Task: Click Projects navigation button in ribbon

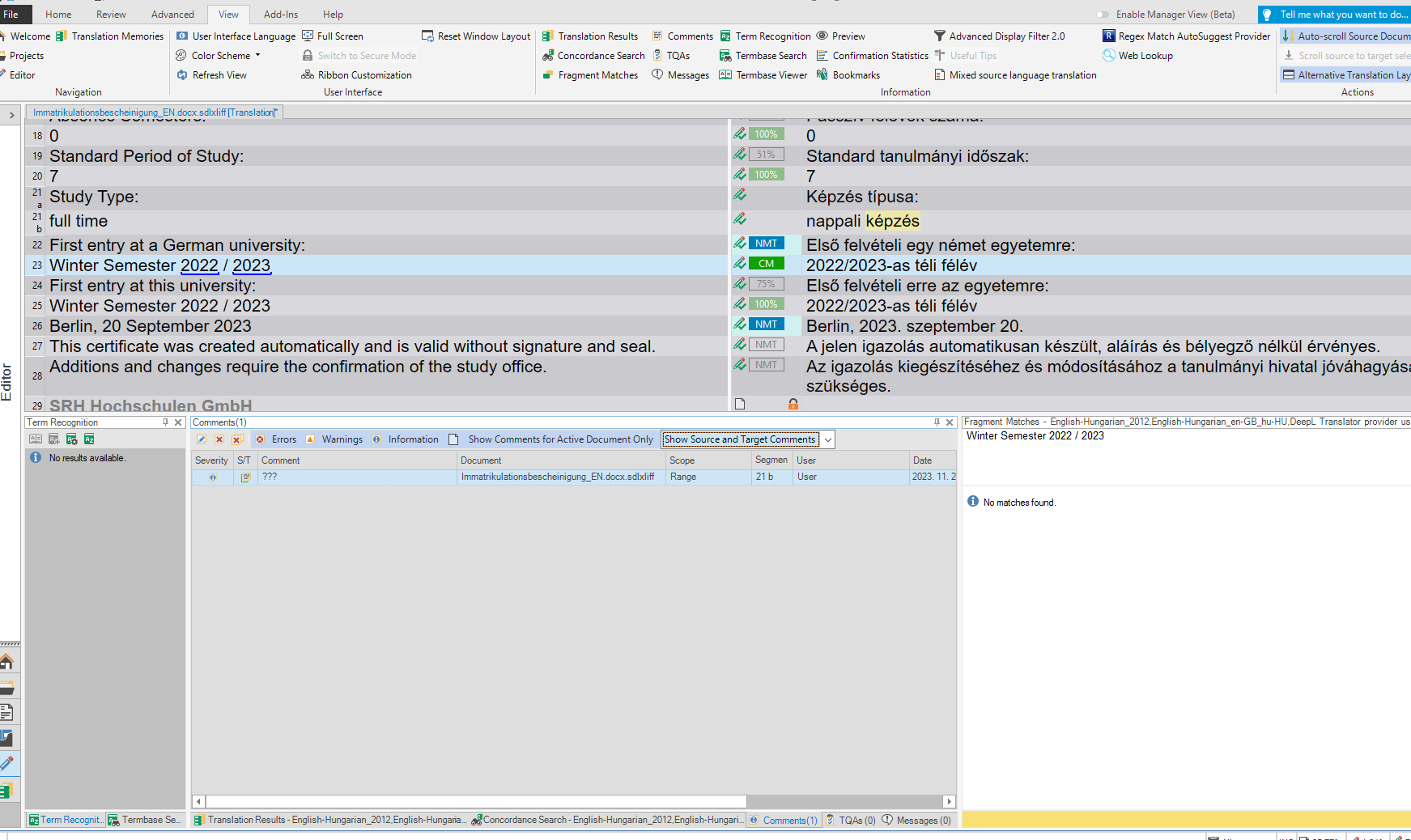Action: coord(22,56)
